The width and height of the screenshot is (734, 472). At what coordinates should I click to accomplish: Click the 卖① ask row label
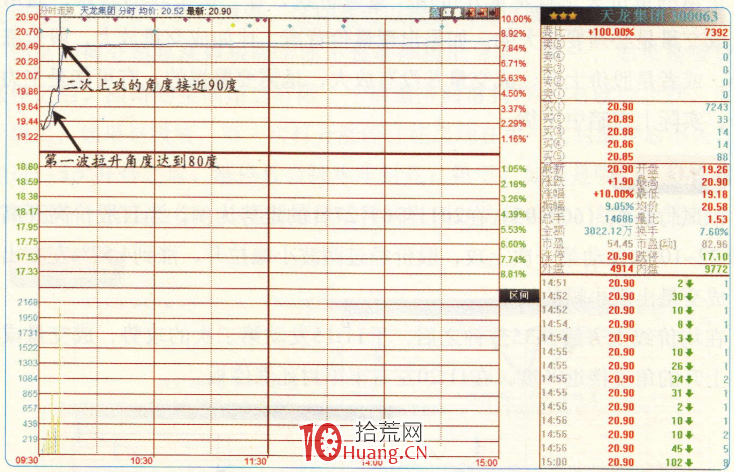pyautogui.click(x=554, y=94)
